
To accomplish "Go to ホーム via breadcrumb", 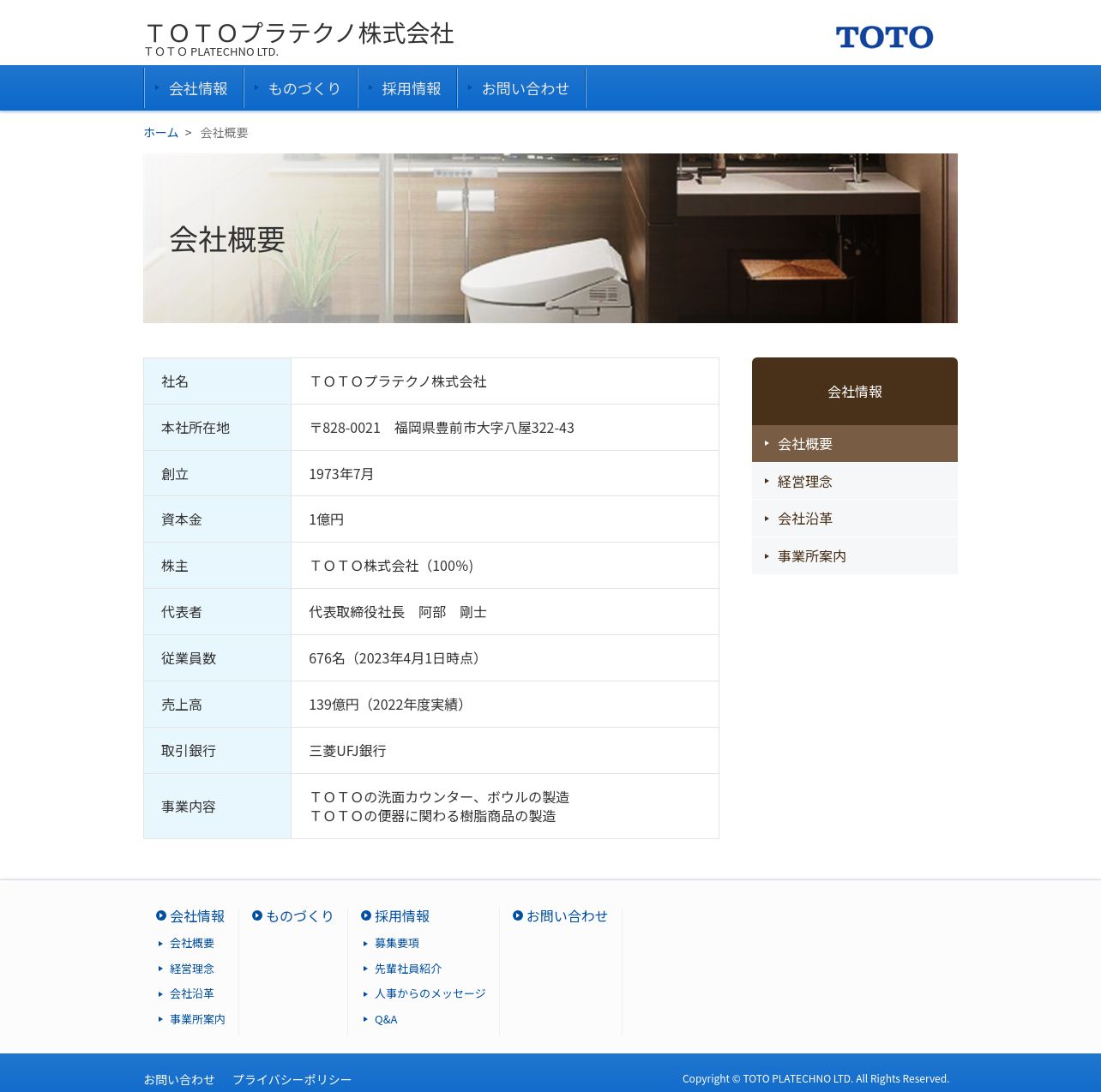I will point(160,132).
